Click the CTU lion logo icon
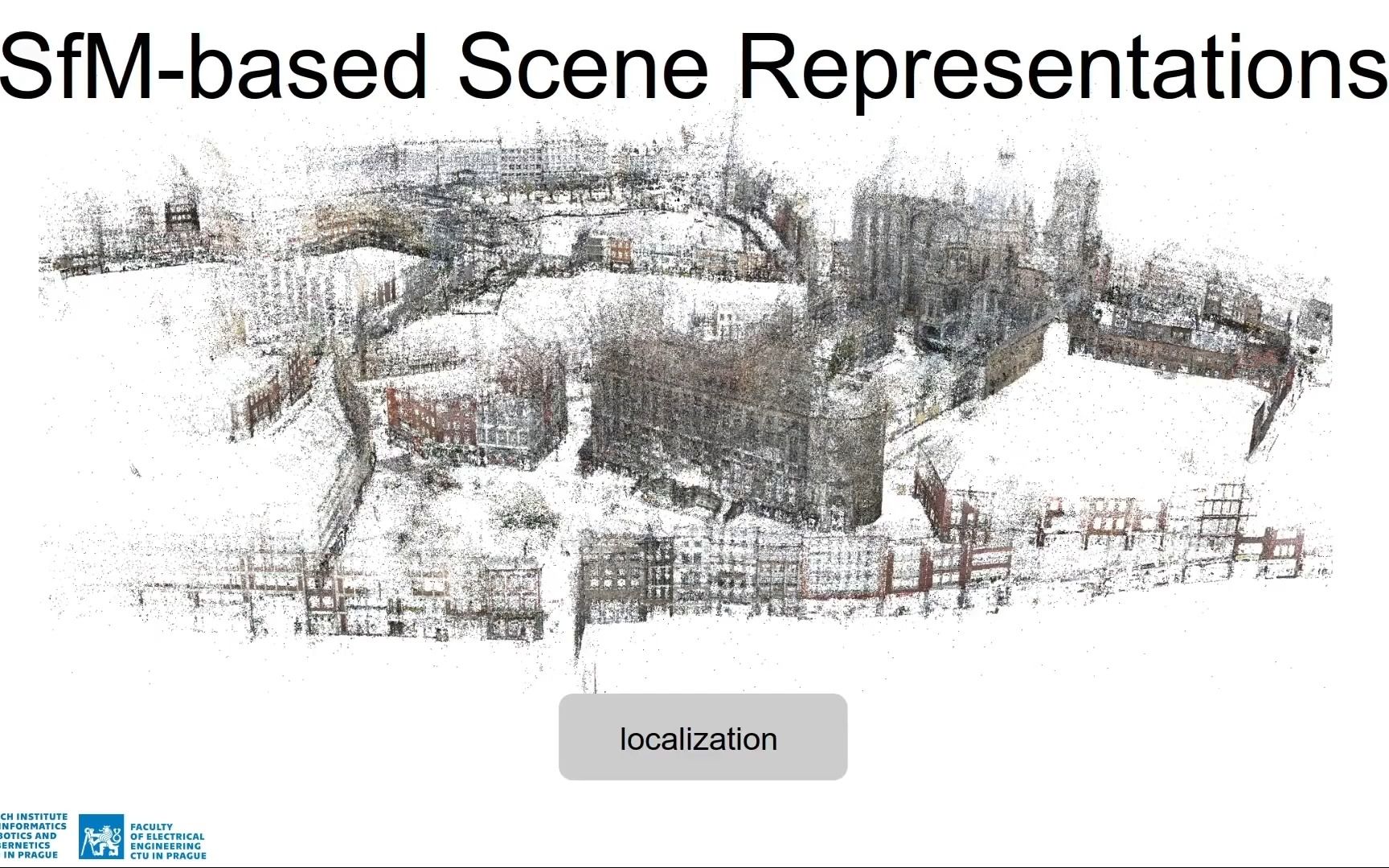This screenshot has width=1389, height=868. point(101,837)
